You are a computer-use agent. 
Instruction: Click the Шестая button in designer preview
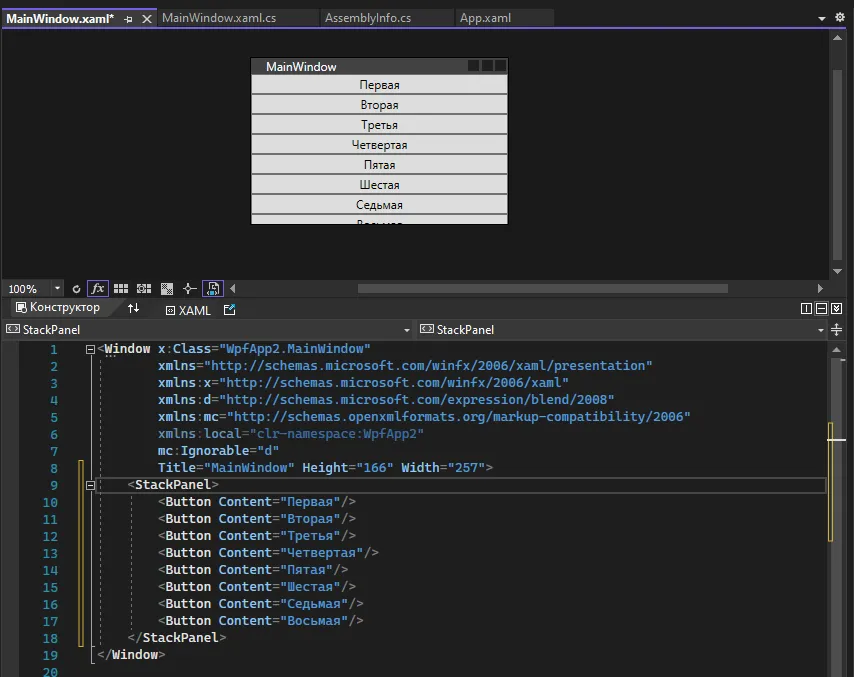pyautogui.click(x=379, y=185)
